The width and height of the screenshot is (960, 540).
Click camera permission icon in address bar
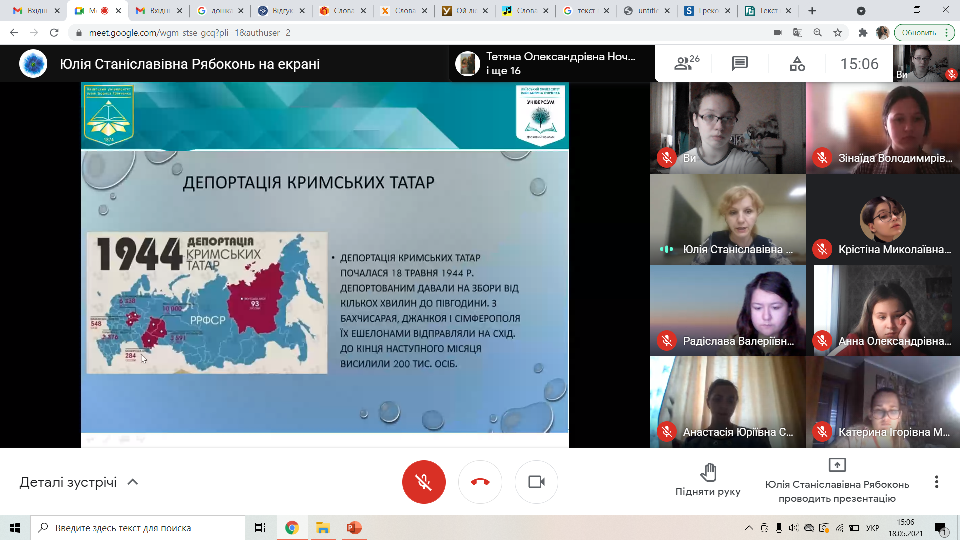(778, 32)
